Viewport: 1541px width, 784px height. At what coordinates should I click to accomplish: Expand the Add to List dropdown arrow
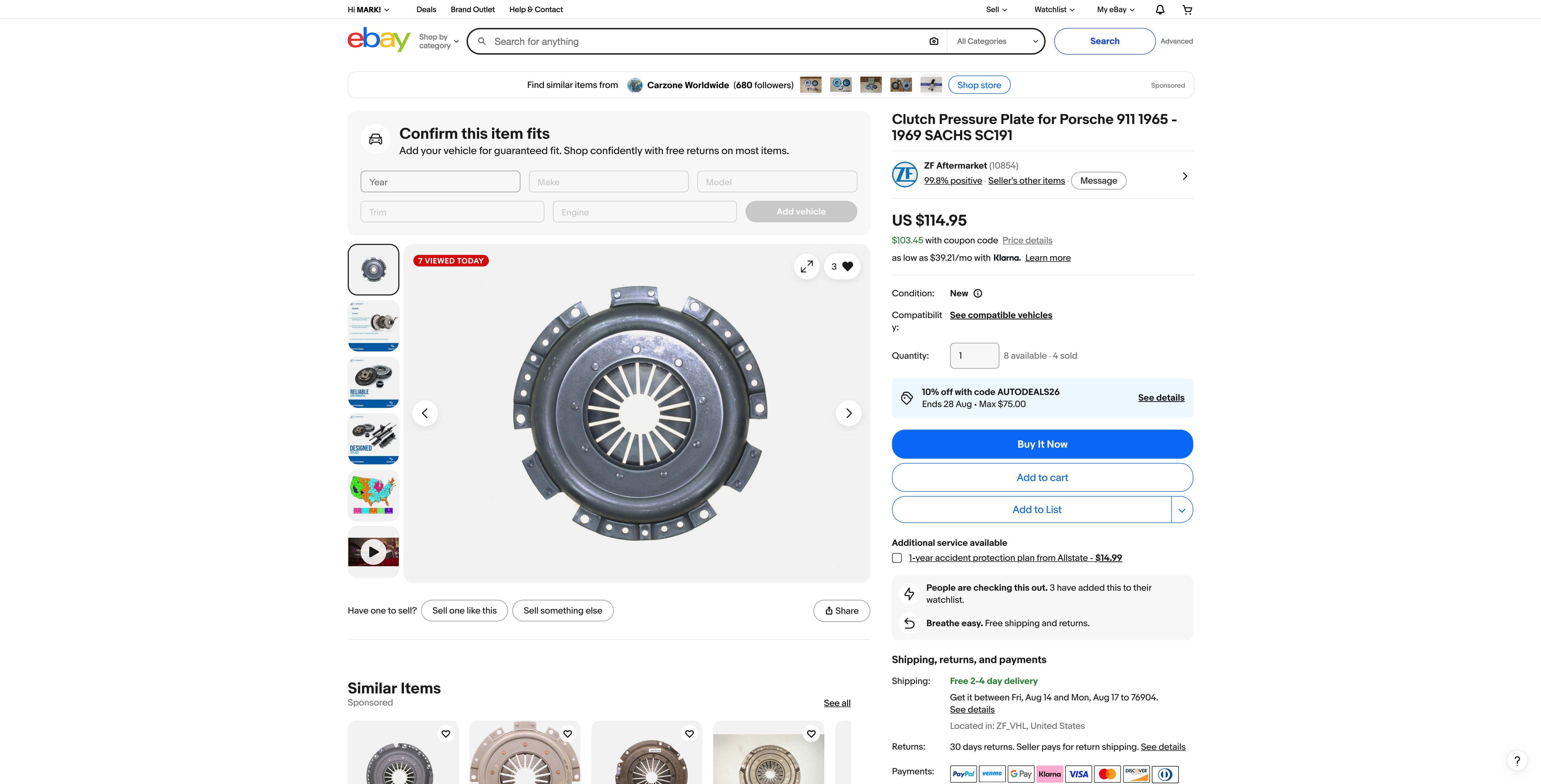[x=1181, y=510]
